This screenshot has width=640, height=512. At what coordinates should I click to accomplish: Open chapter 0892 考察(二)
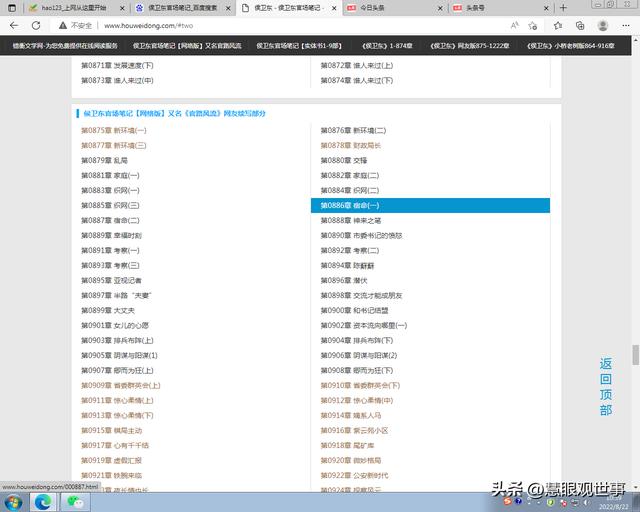349,250
